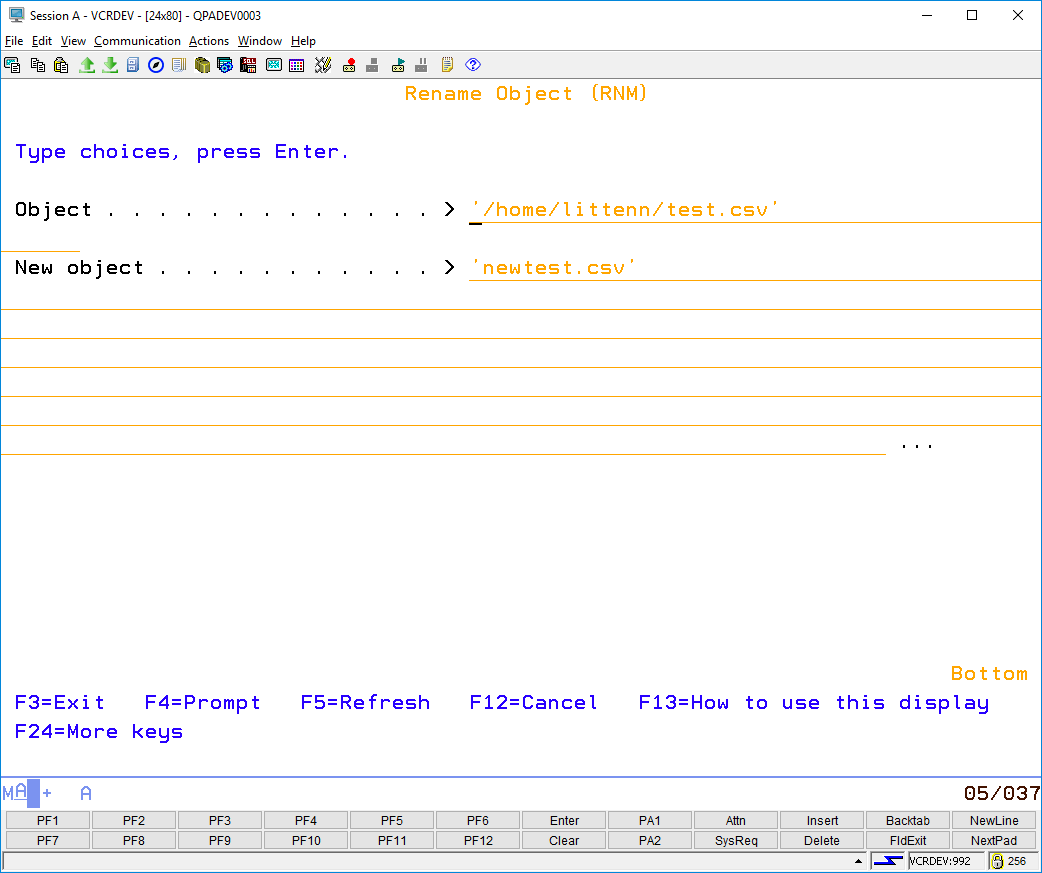This screenshot has height=873, width=1042.
Task: Click the Run SQL scripts icon
Action: (x=249, y=65)
